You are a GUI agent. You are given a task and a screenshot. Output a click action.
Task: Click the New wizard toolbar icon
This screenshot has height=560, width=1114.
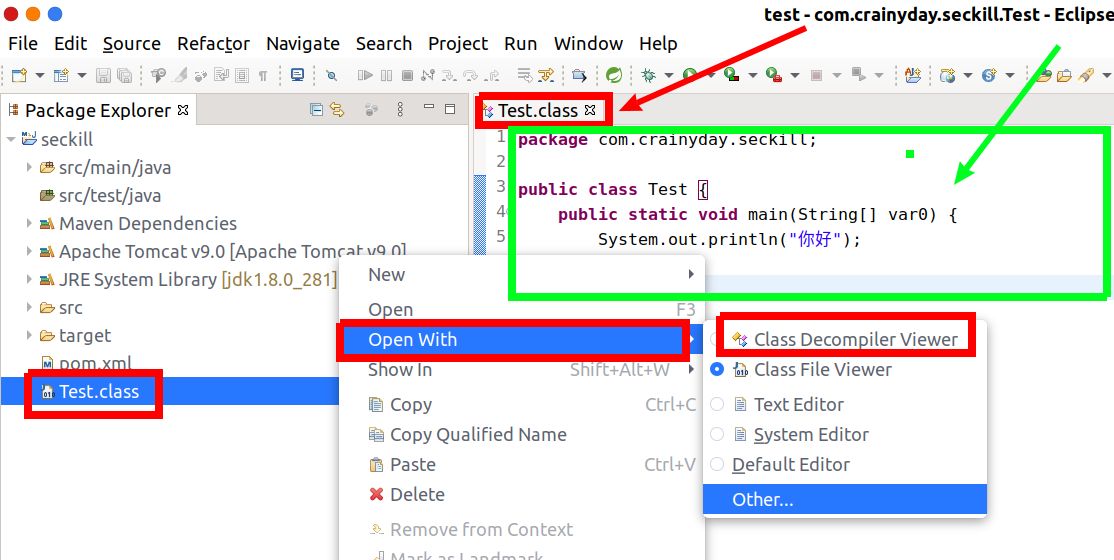(x=19, y=75)
